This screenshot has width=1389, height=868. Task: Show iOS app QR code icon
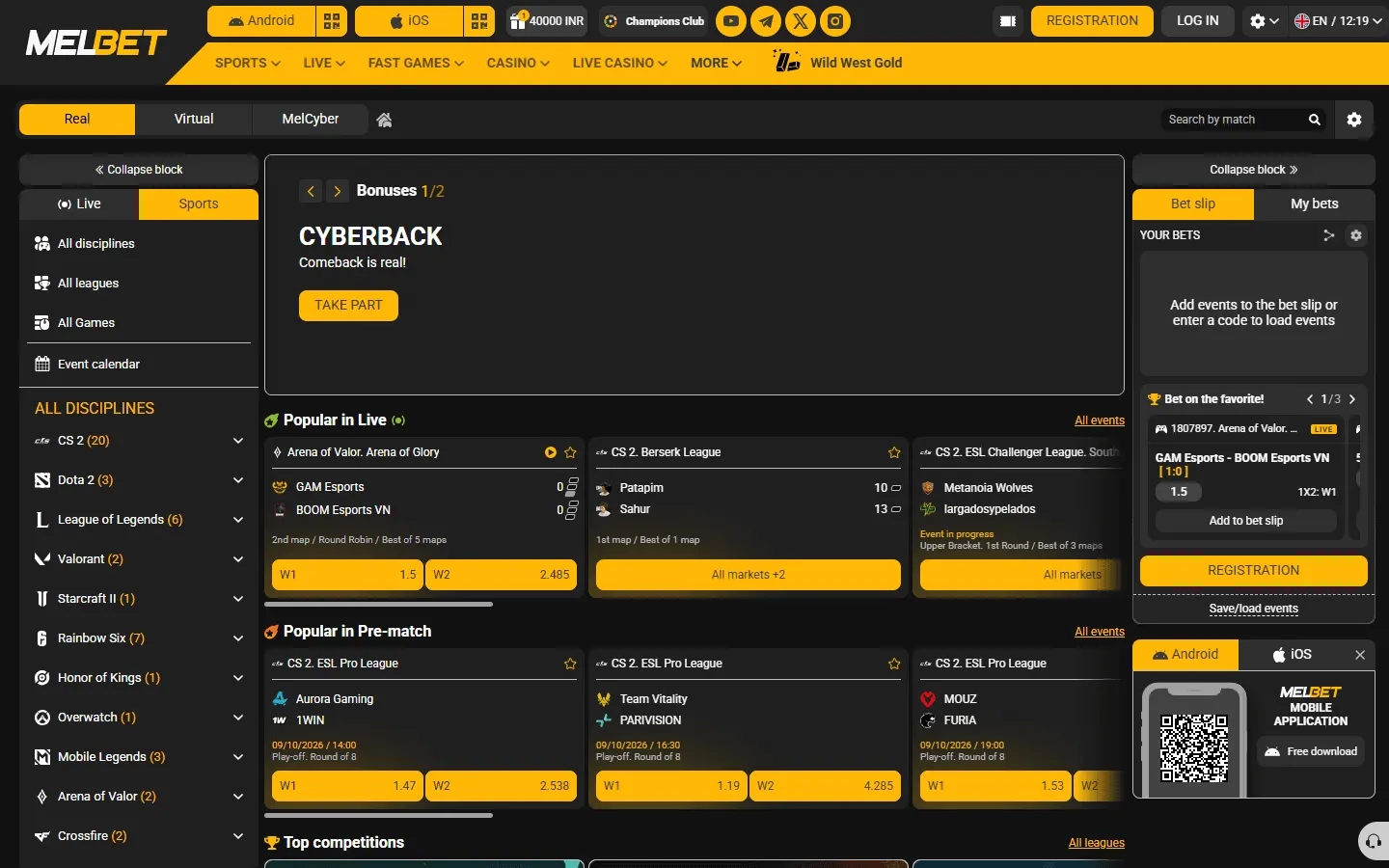coord(479,21)
